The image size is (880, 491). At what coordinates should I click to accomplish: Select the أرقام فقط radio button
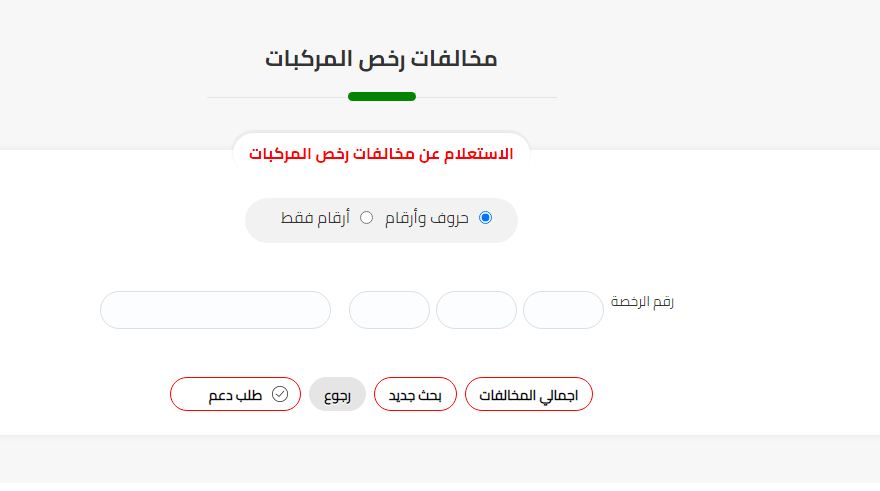point(366,218)
